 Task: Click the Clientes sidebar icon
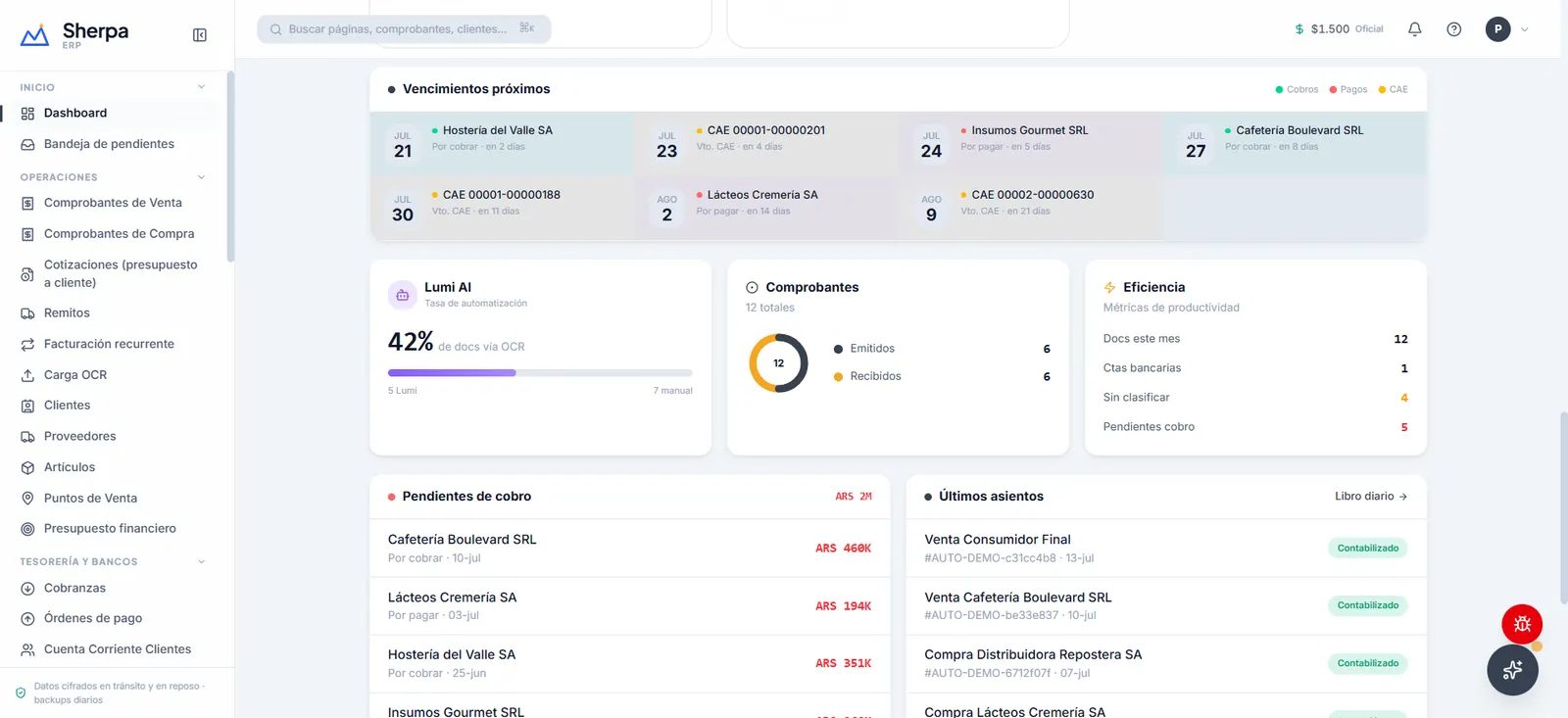point(27,406)
